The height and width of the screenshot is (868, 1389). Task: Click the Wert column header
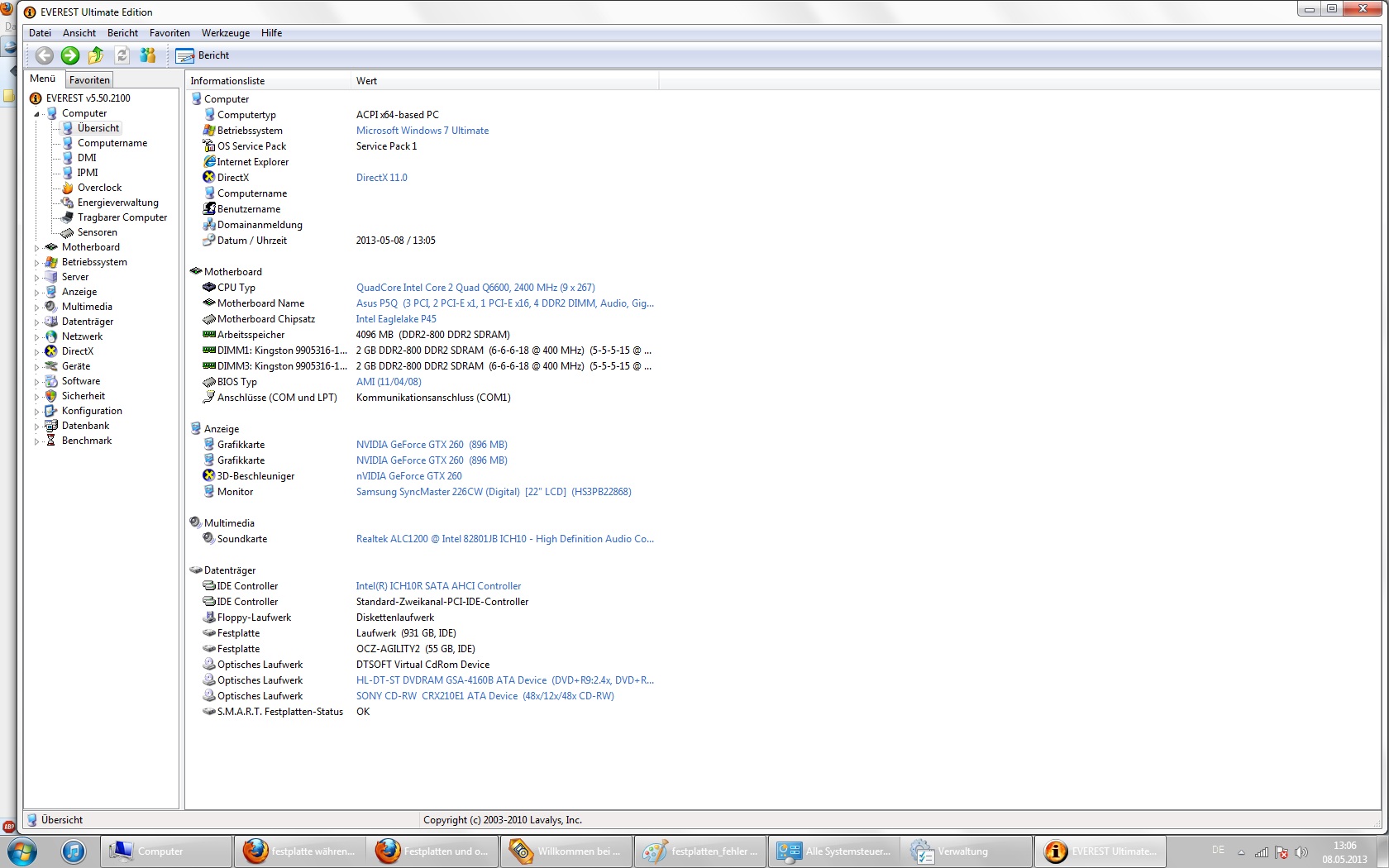pos(504,81)
